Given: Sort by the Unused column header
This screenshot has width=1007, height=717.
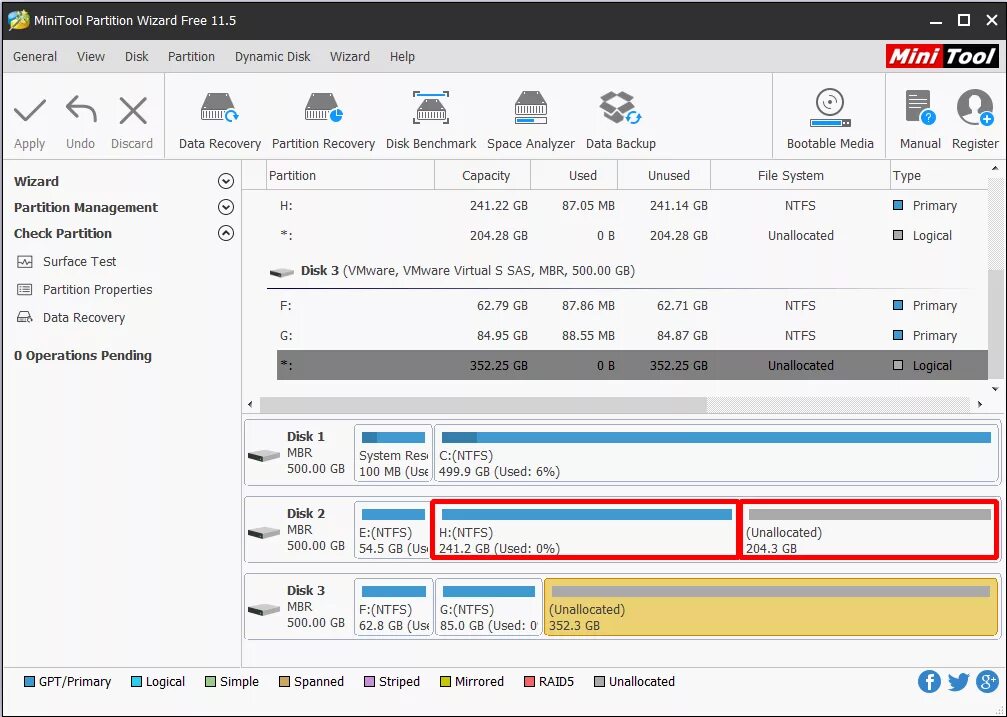Looking at the screenshot, I should click(663, 175).
